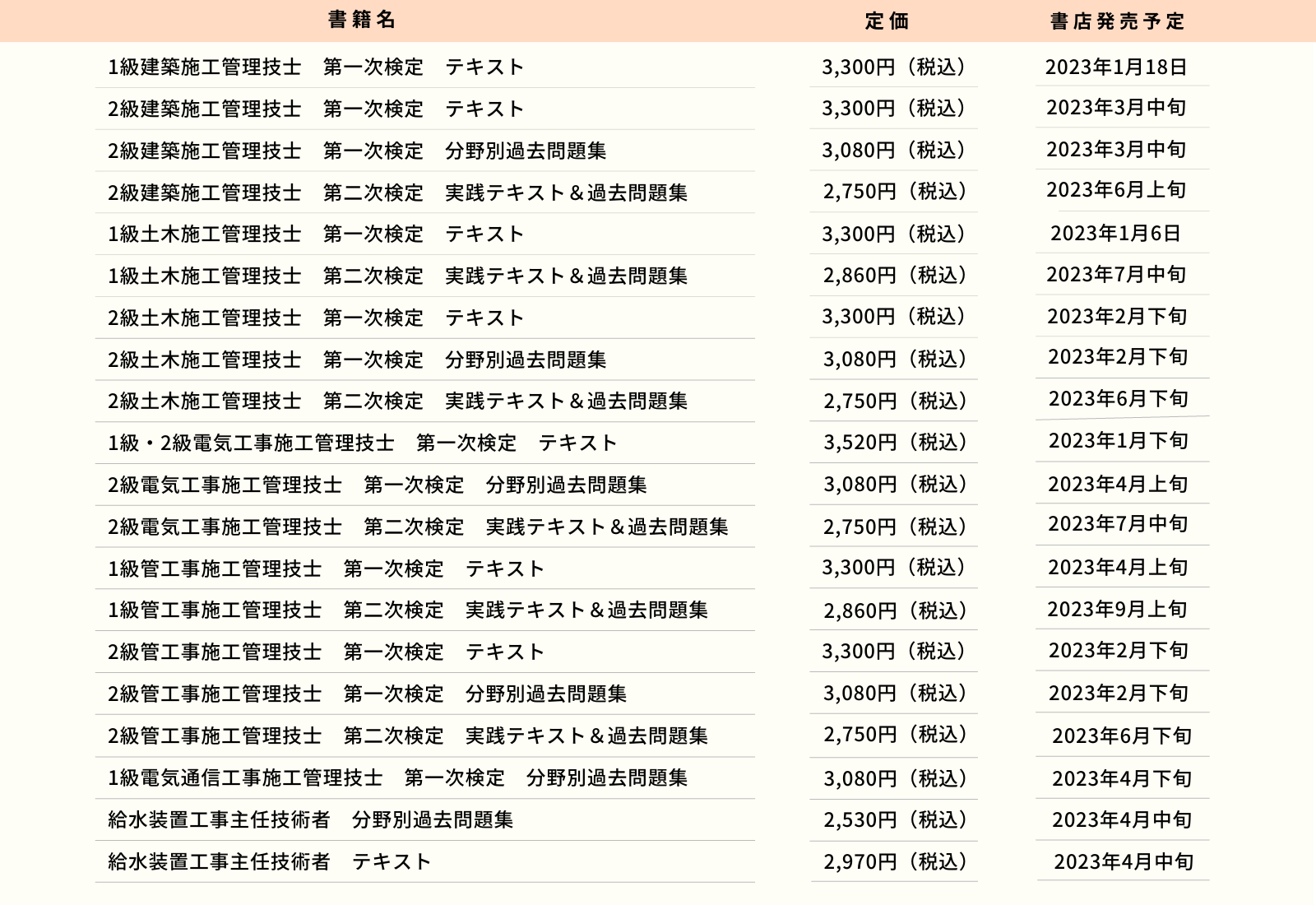The image size is (1316, 905).
Task: Click 2023年7月中旬 date in 1級土木施工管理技士 row
Action: click(1116, 274)
